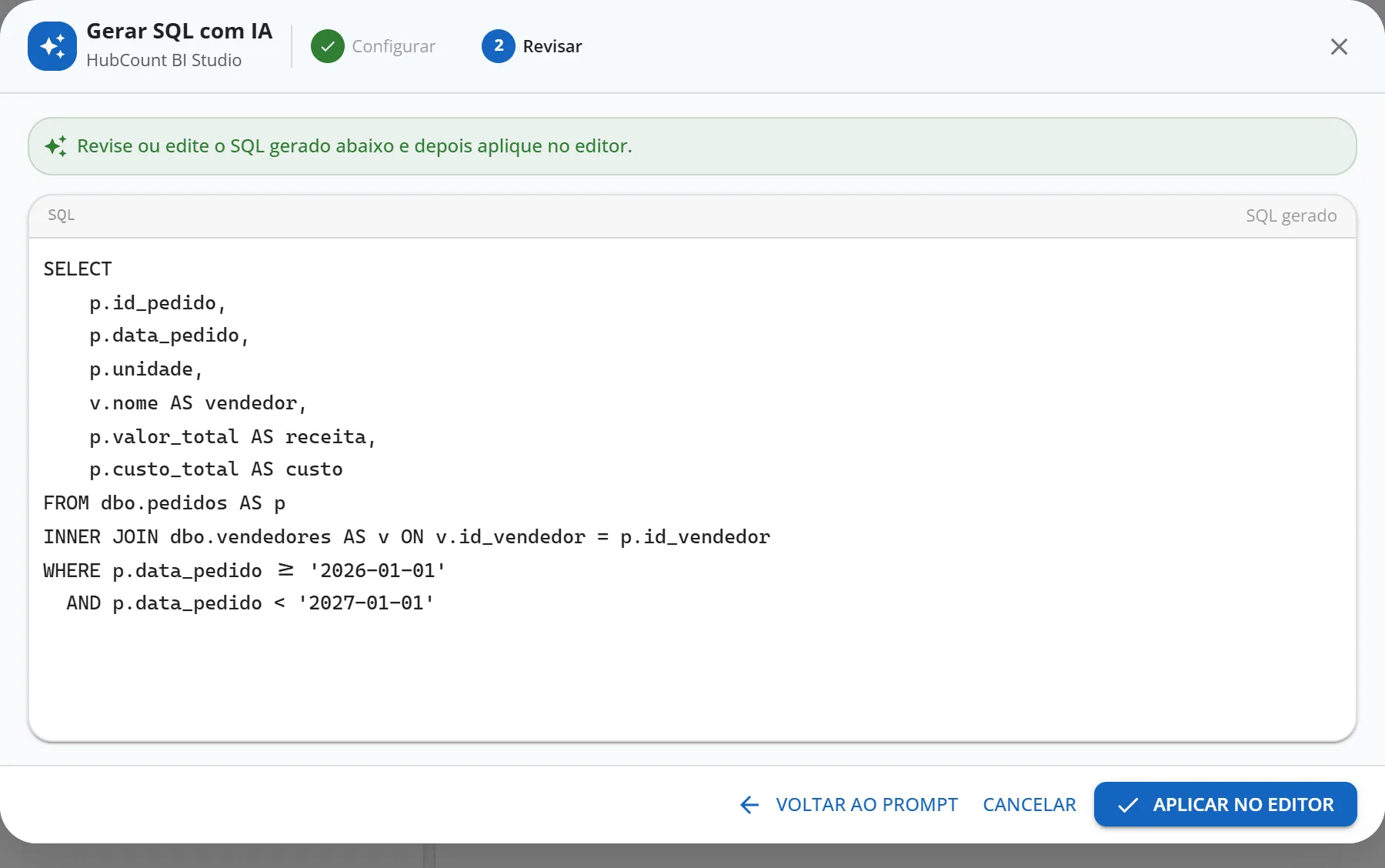
Task: Close the Gerar SQL com IA dialog
Action: click(x=1339, y=46)
